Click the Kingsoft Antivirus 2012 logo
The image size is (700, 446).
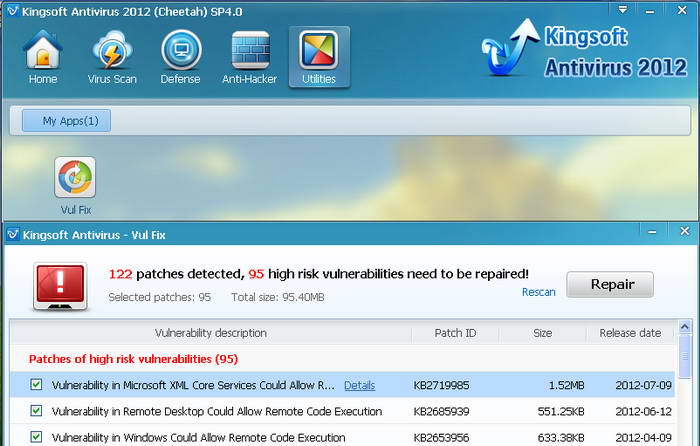[x=584, y=50]
